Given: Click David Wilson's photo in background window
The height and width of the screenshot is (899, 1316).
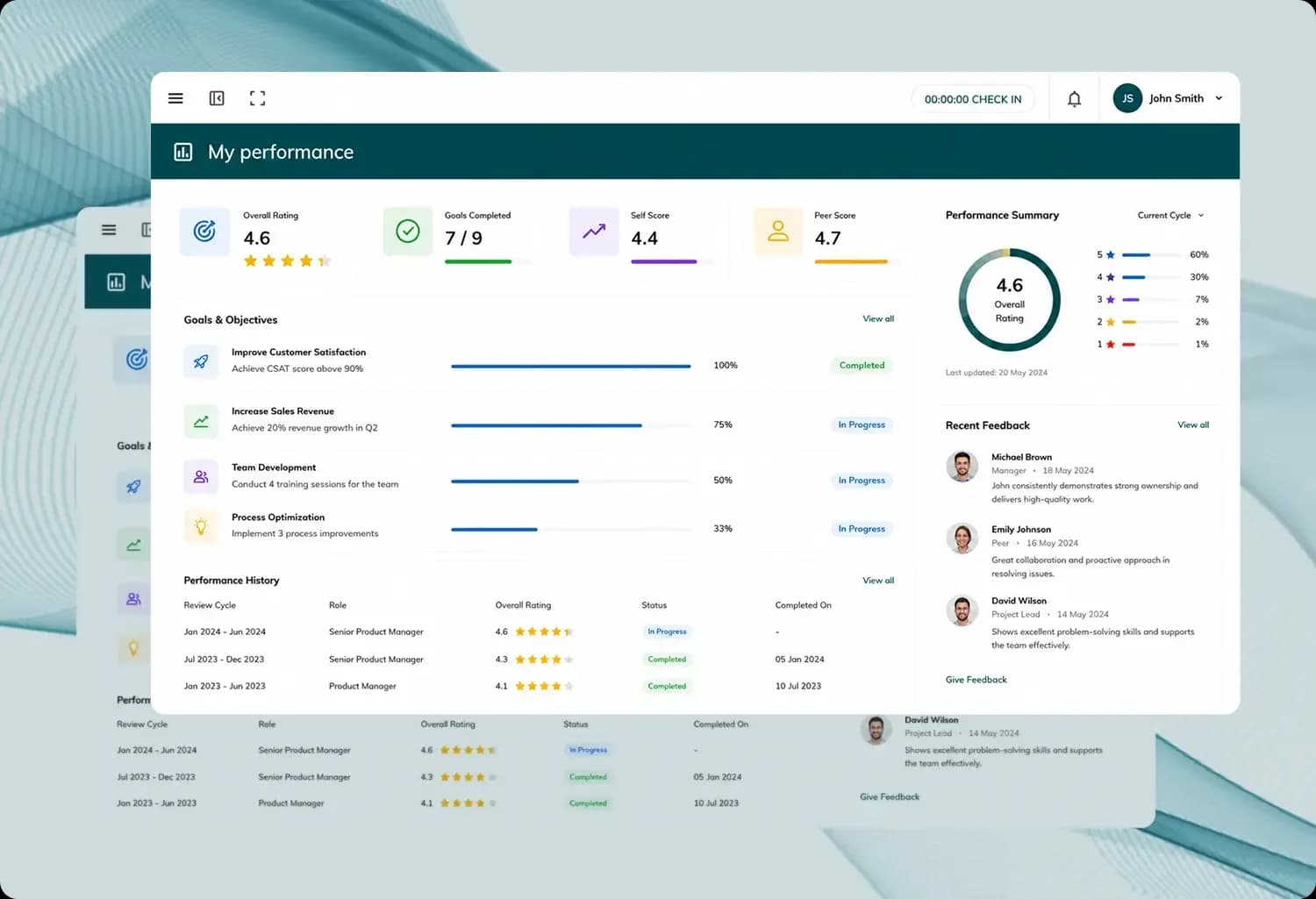Looking at the screenshot, I should pyautogui.click(x=876, y=729).
